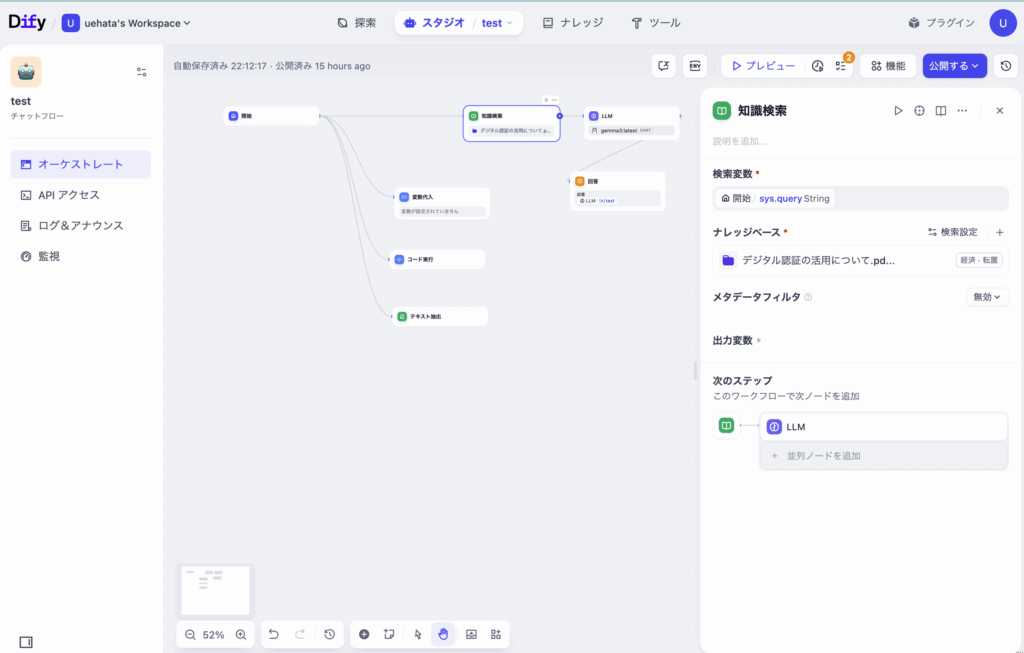
Task: Click the Dify logo
Action: 27,22
